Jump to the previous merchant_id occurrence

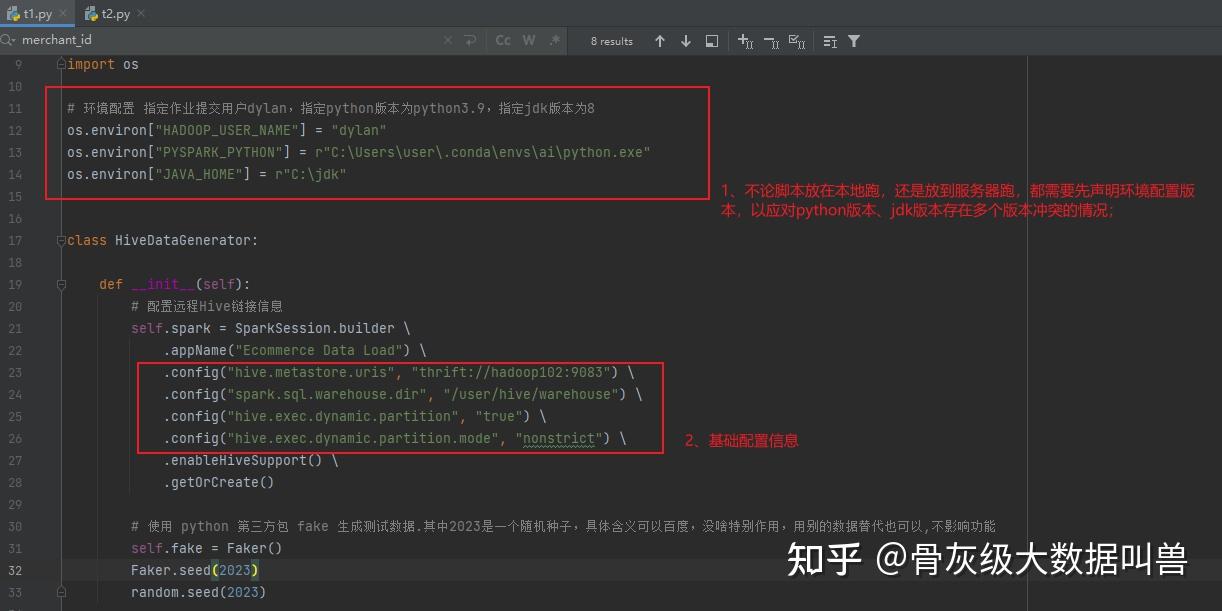pyautogui.click(x=660, y=40)
